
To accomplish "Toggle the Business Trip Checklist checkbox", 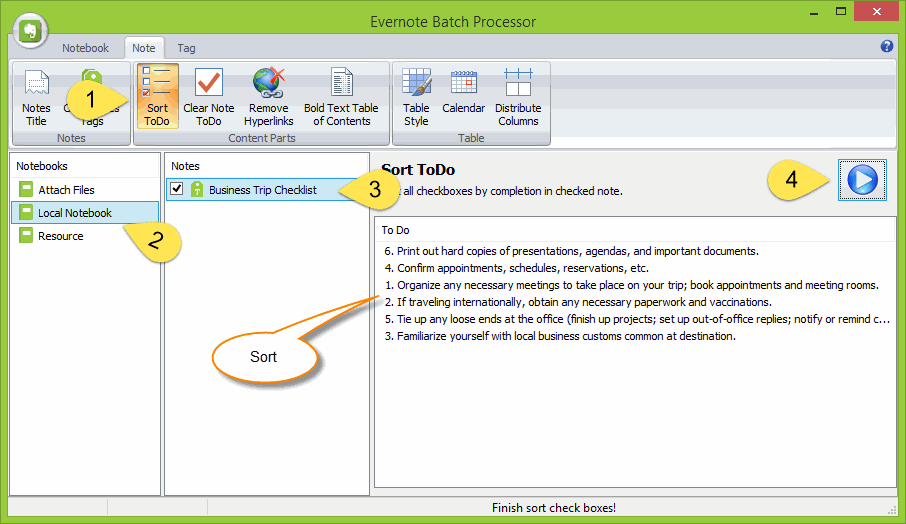I will coord(177,189).
